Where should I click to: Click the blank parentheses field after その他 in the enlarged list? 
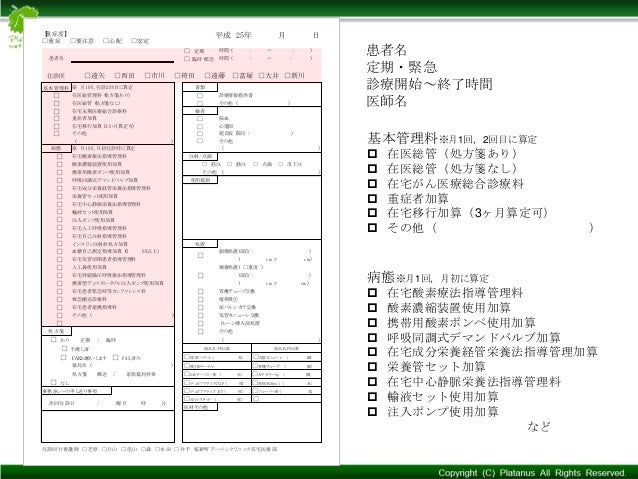tap(512, 227)
